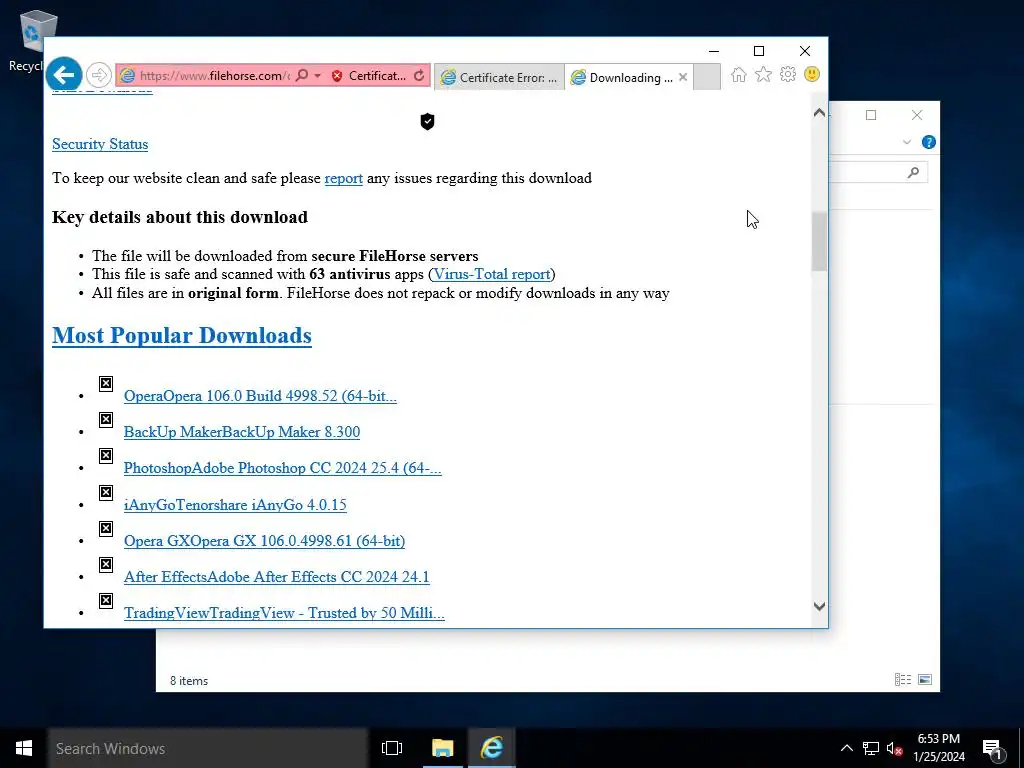Open the address bar autocomplete dropdown arrow
The width and height of the screenshot is (1024, 768).
click(x=318, y=76)
